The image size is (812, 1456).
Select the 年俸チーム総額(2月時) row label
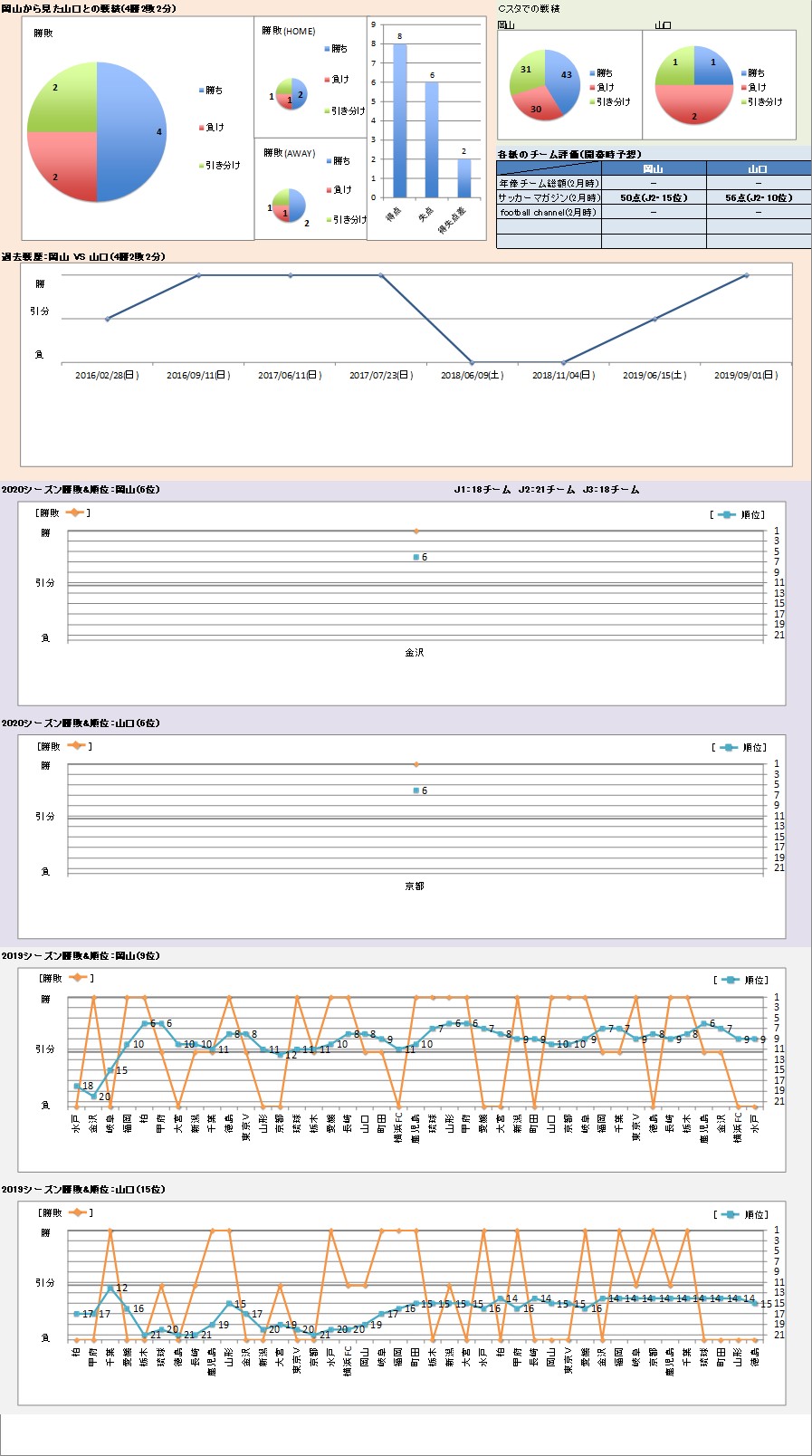pos(549,183)
